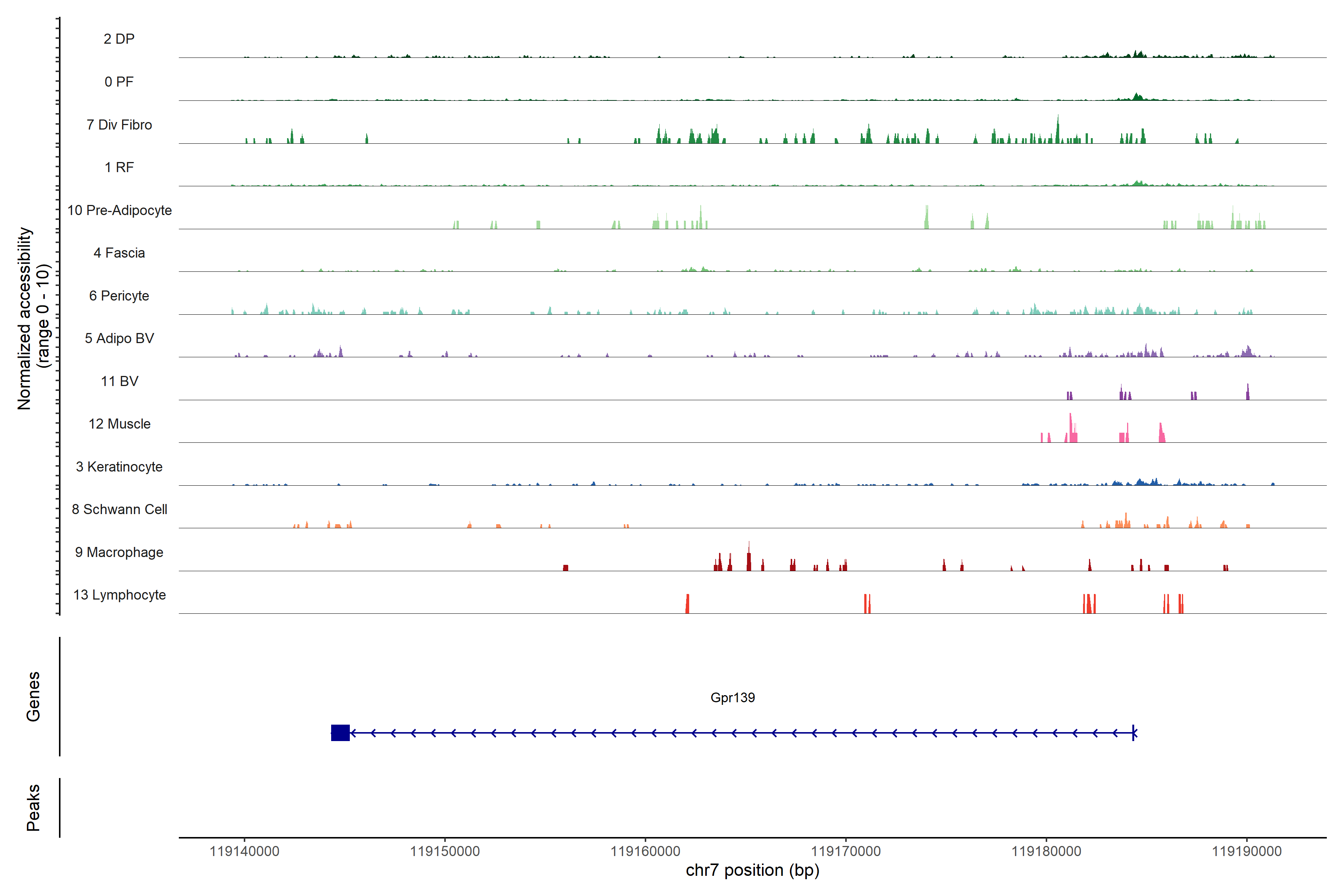Image resolution: width=1344 pixels, height=896 pixels.
Task: Click the 119160000 axis tick label
Action: pyautogui.click(x=645, y=851)
